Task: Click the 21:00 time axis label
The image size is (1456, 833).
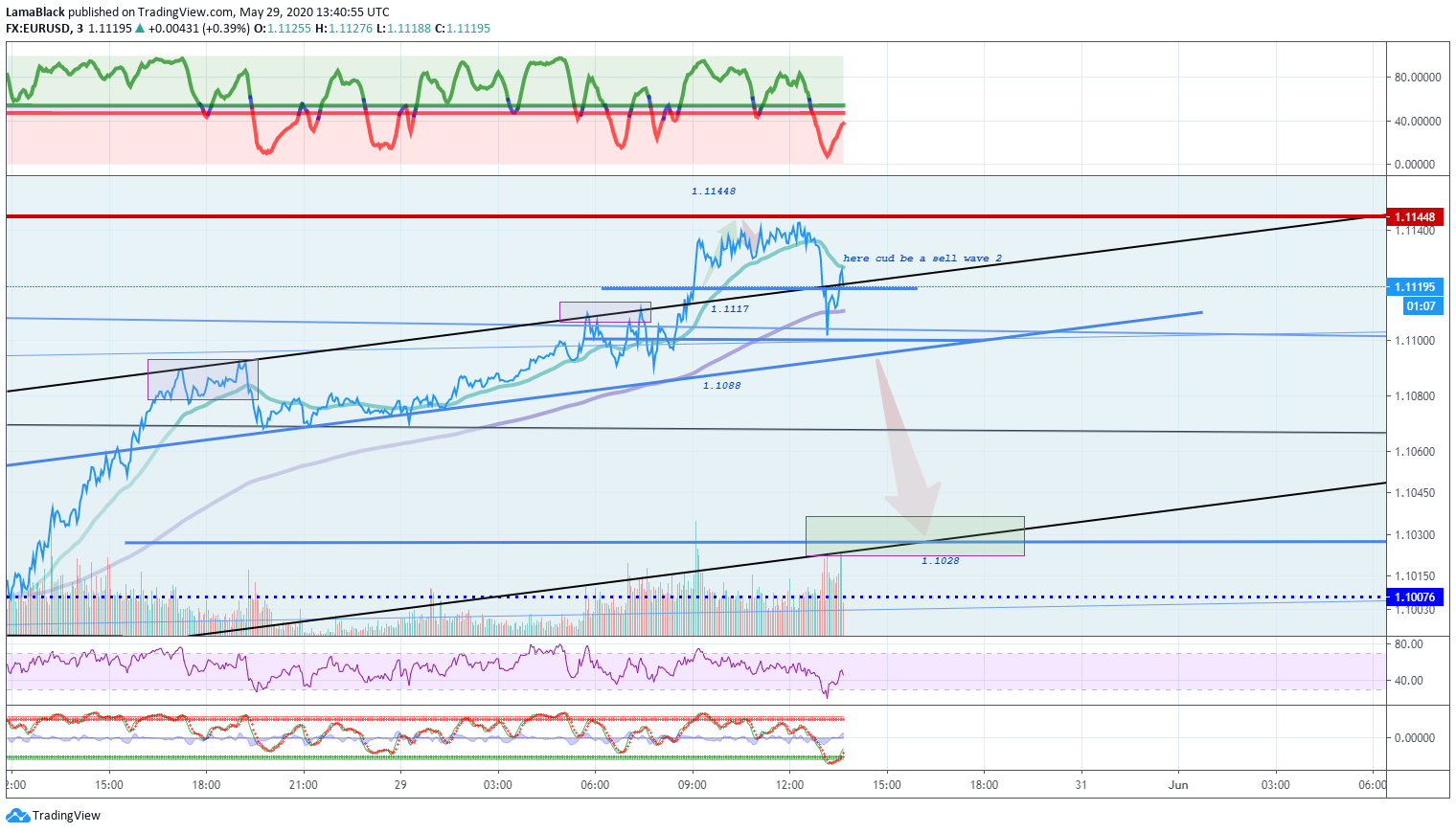Action: [303, 785]
